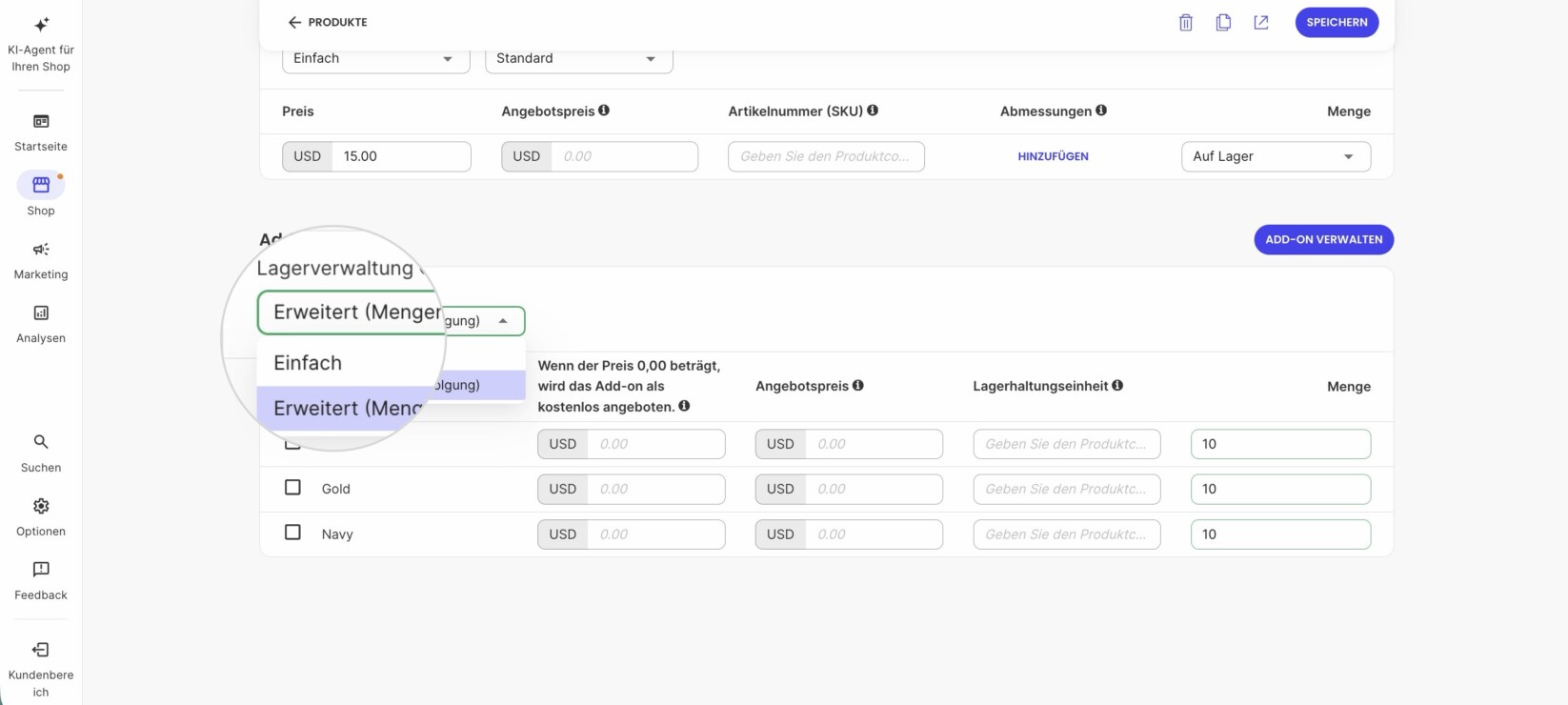Open the Feedback speech bubble icon

(x=41, y=570)
